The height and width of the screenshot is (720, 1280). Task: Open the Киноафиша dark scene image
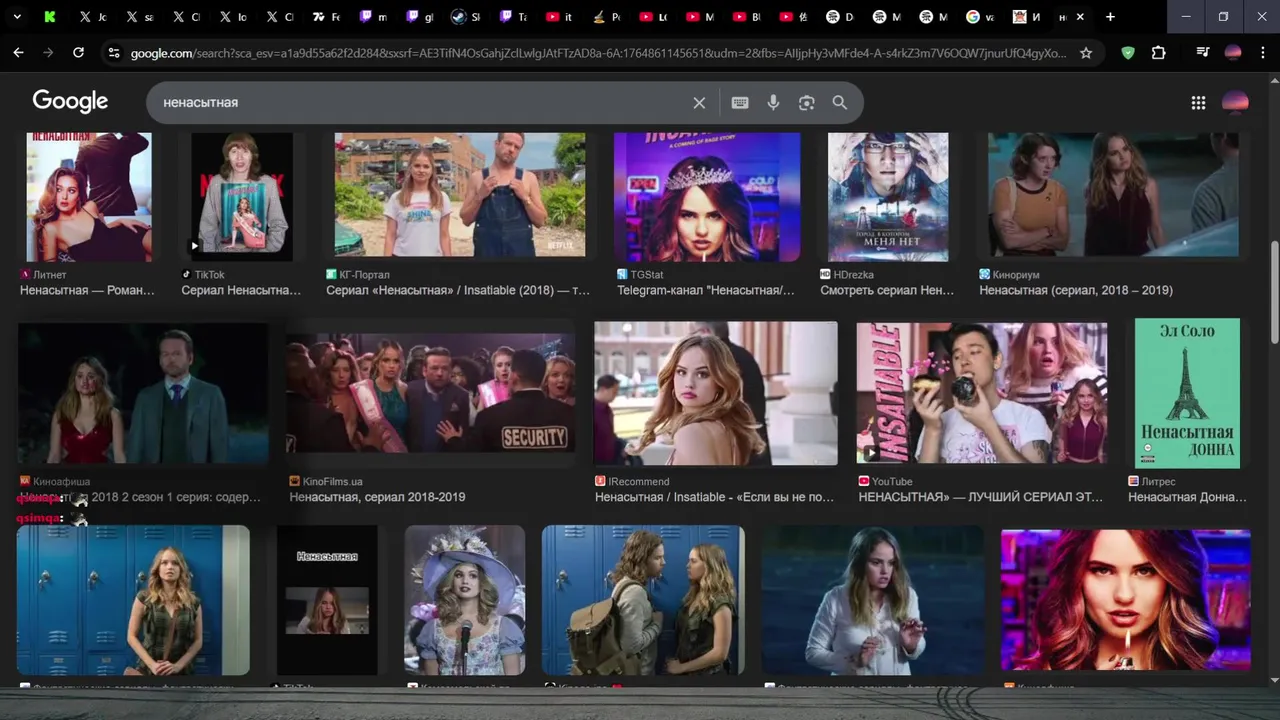(x=143, y=393)
